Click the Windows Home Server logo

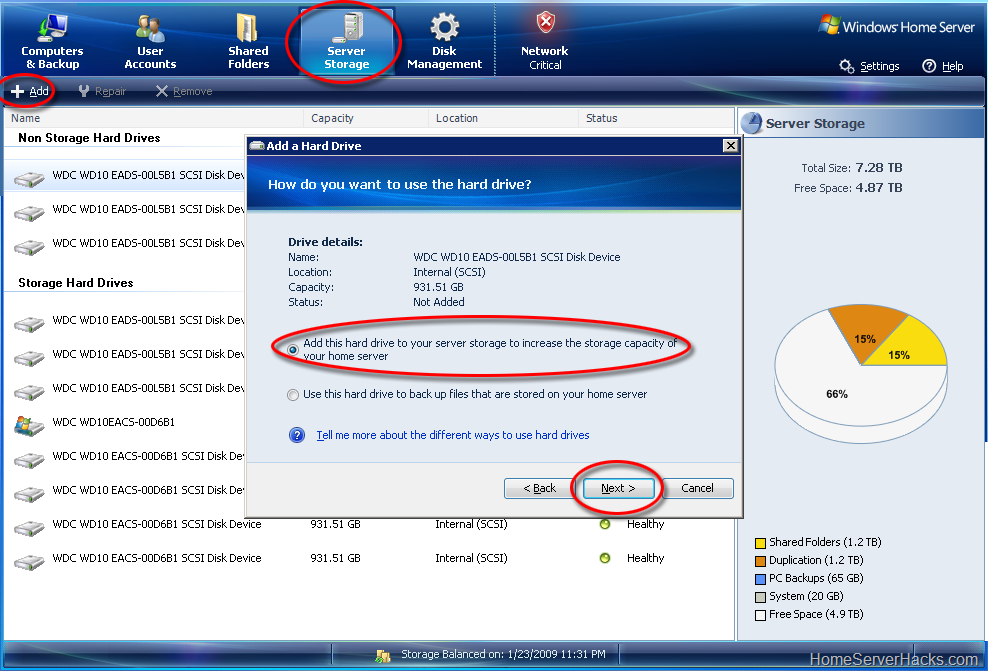point(896,26)
